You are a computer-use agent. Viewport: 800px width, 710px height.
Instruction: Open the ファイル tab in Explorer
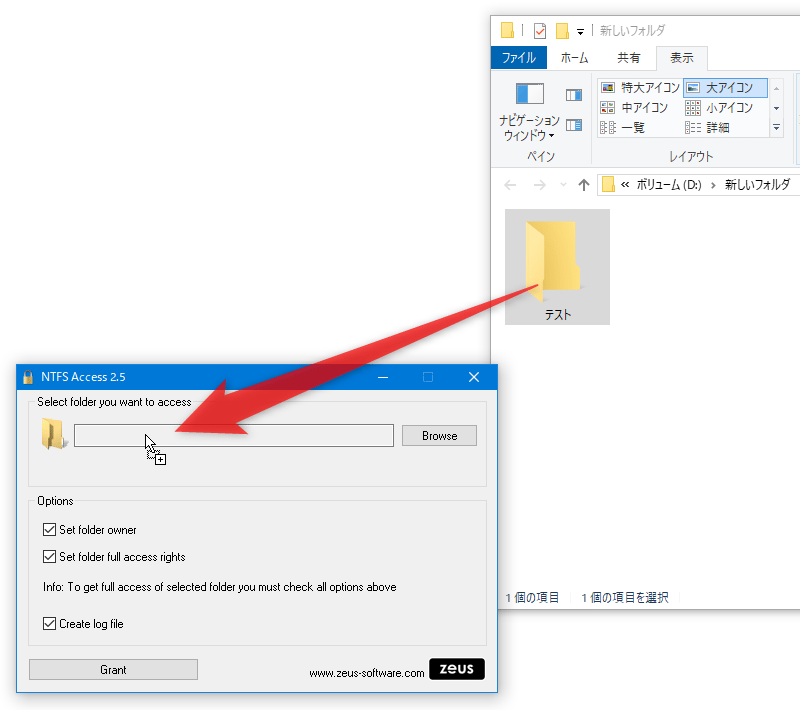click(x=519, y=58)
